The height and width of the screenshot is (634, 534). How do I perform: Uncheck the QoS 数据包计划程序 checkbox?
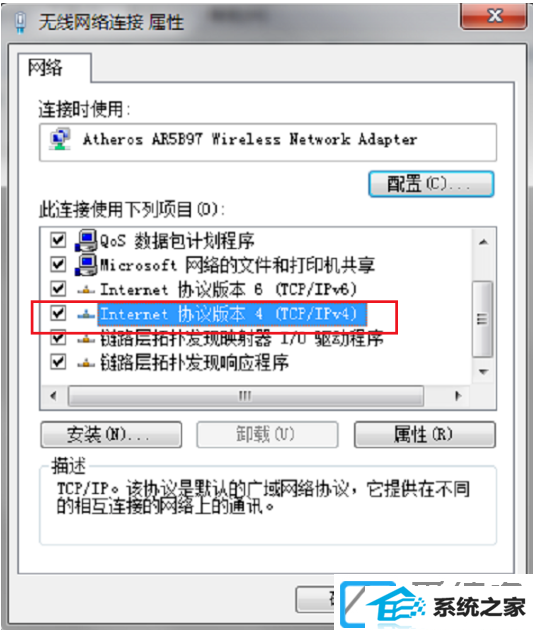click(58, 240)
